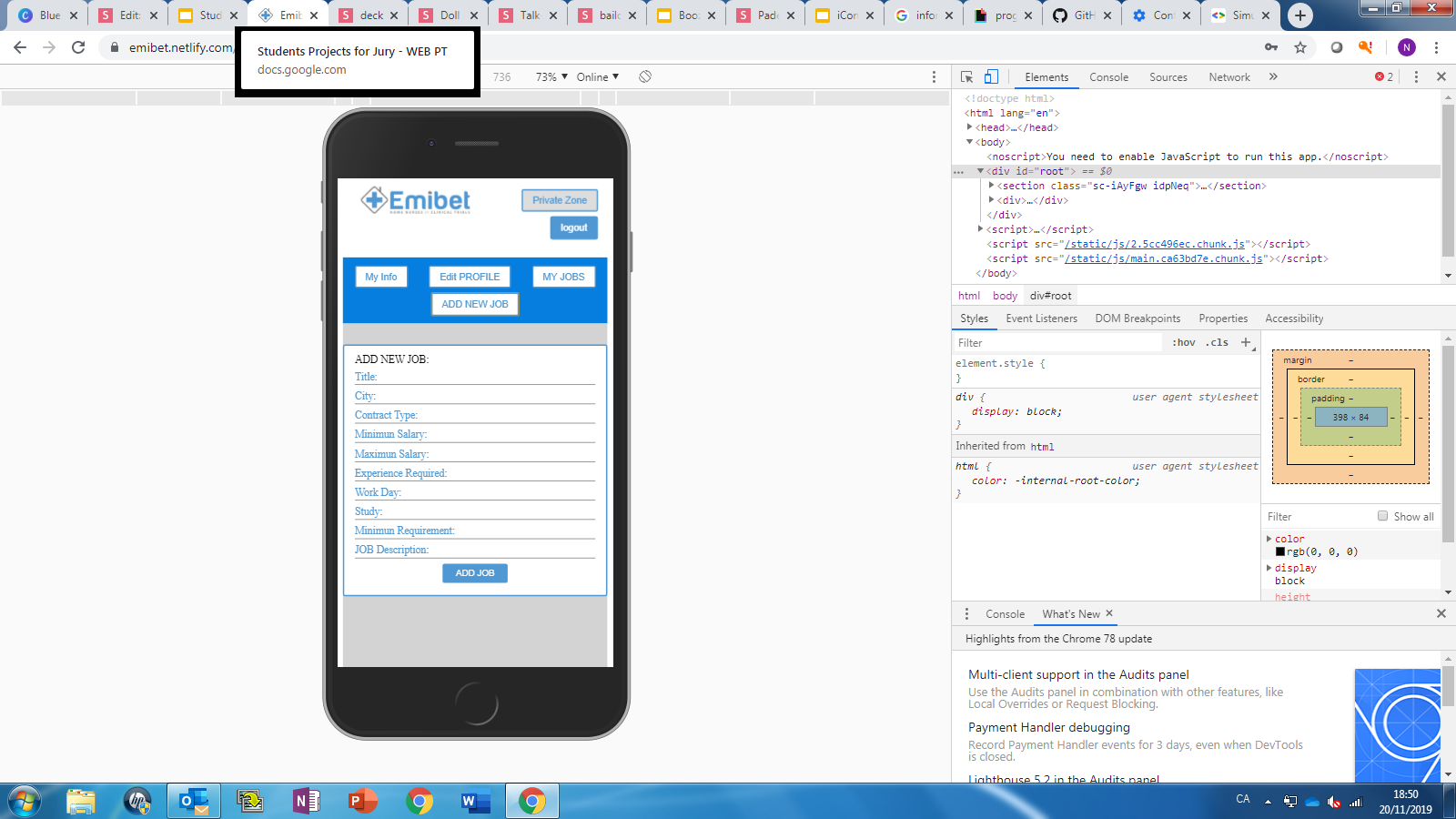Open the 73% zoom dropdown
This screenshot has width=1456, height=819.
coord(551,77)
